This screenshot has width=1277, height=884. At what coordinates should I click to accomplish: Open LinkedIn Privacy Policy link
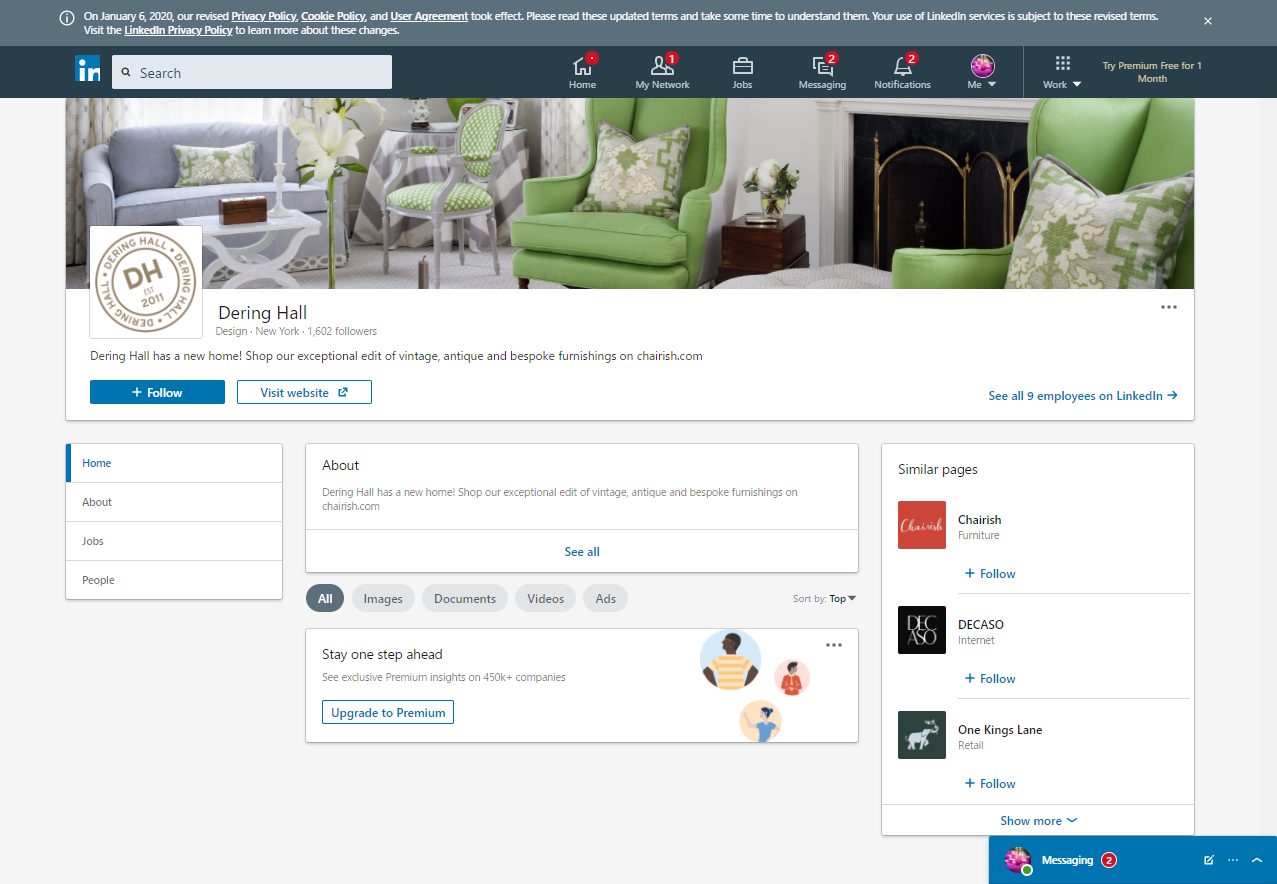click(x=178, y=30)
